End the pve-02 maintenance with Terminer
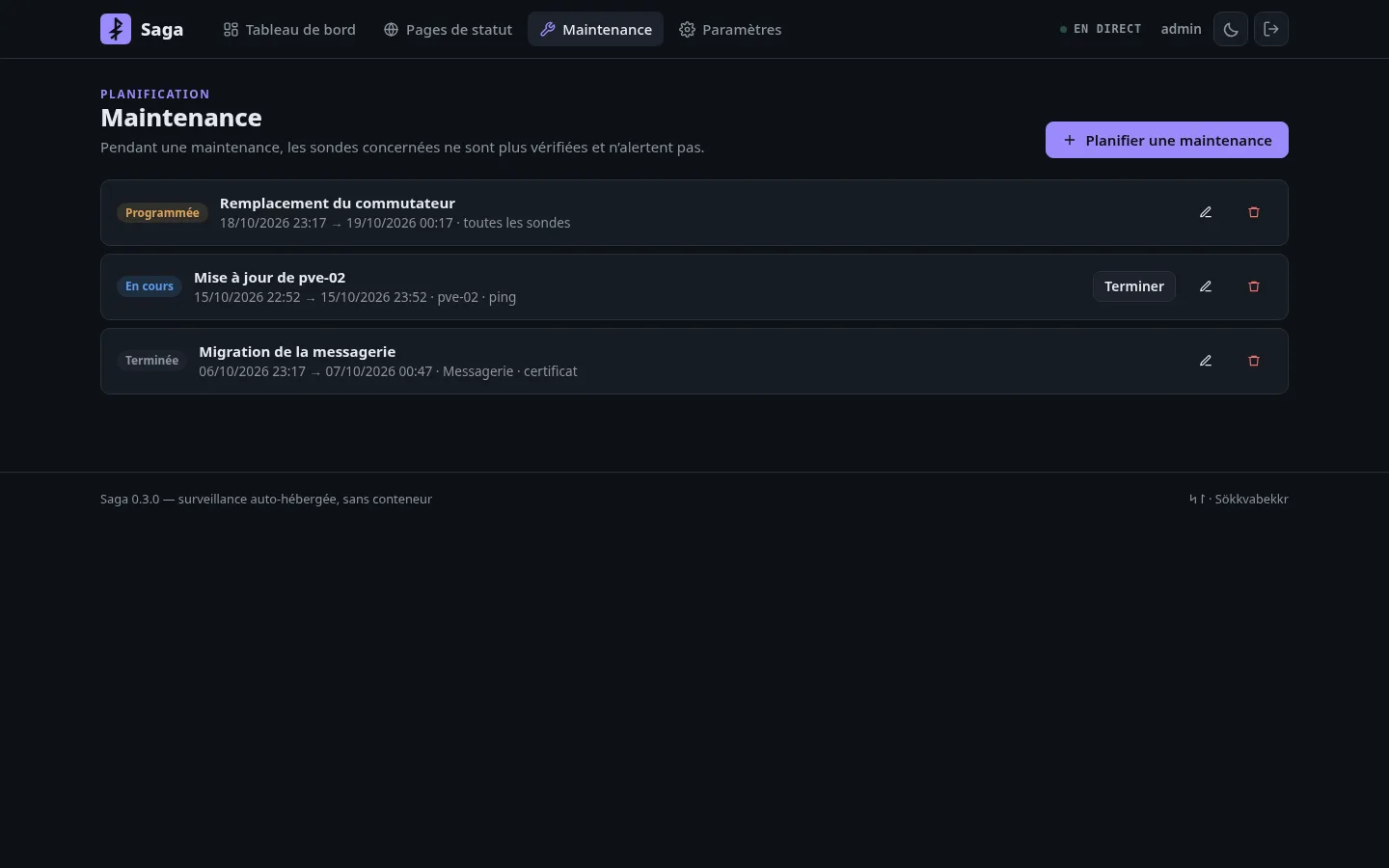The image size is (1389, 868). [x=1134, y=286]
